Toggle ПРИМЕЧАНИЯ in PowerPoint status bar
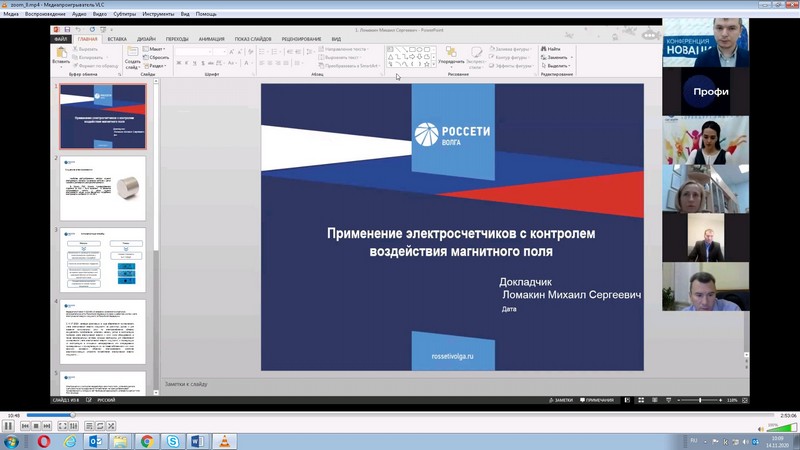Image resolution: width=800 pixels, height=450 pixels. click(597, 400)
